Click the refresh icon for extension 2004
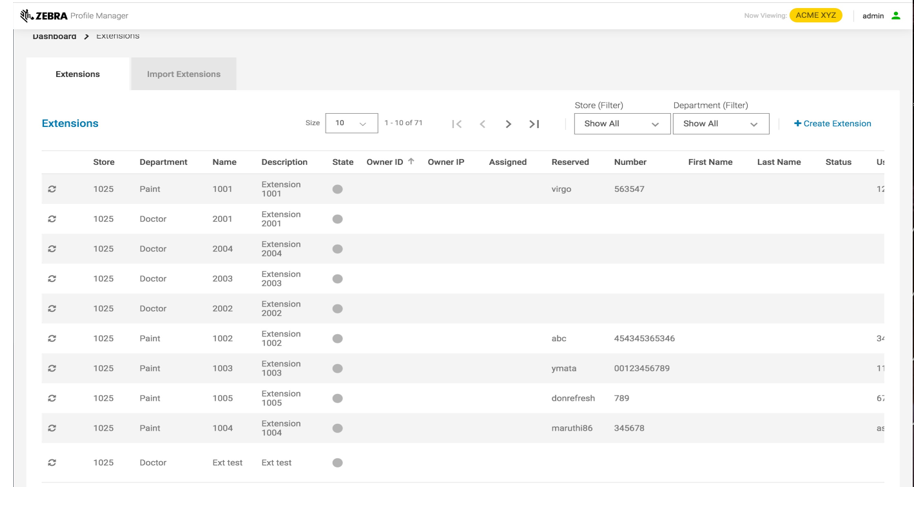Viewport: 917px width, 507px height. click(52, 249)
